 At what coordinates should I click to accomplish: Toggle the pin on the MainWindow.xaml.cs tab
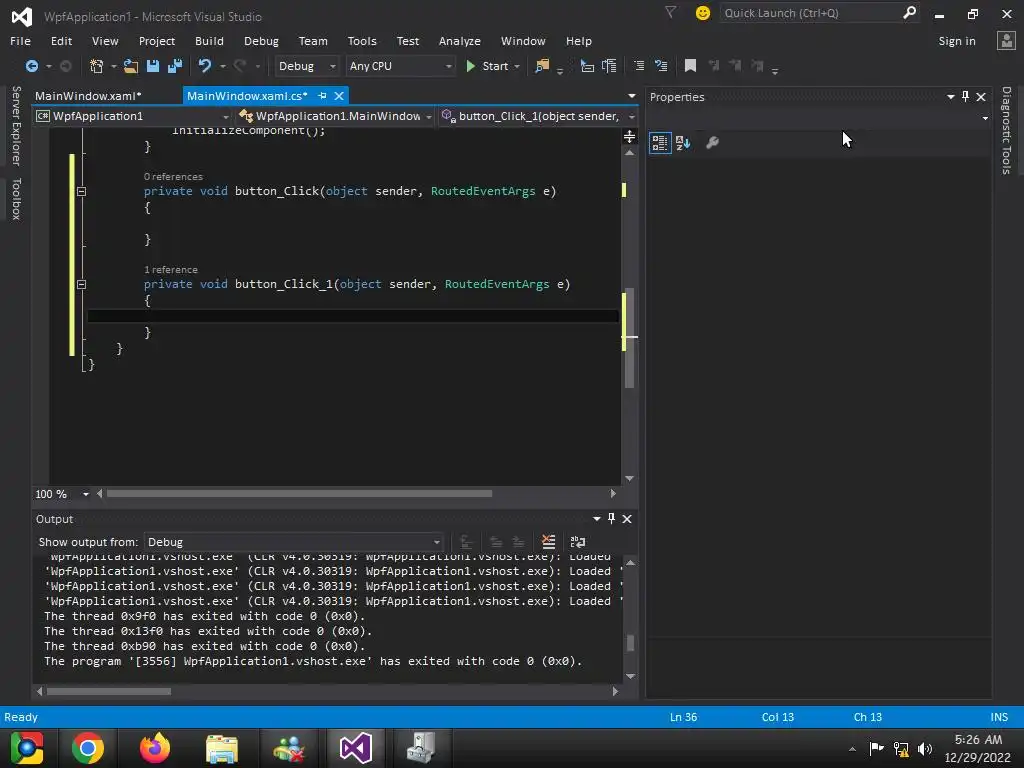pos(322,96)
